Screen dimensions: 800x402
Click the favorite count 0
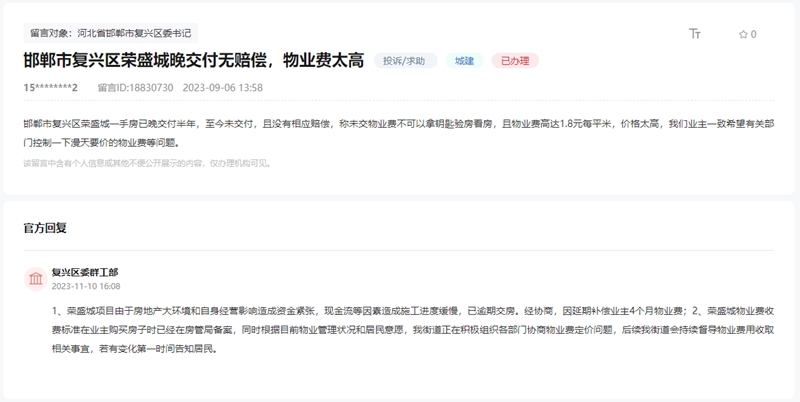point(754,34)
